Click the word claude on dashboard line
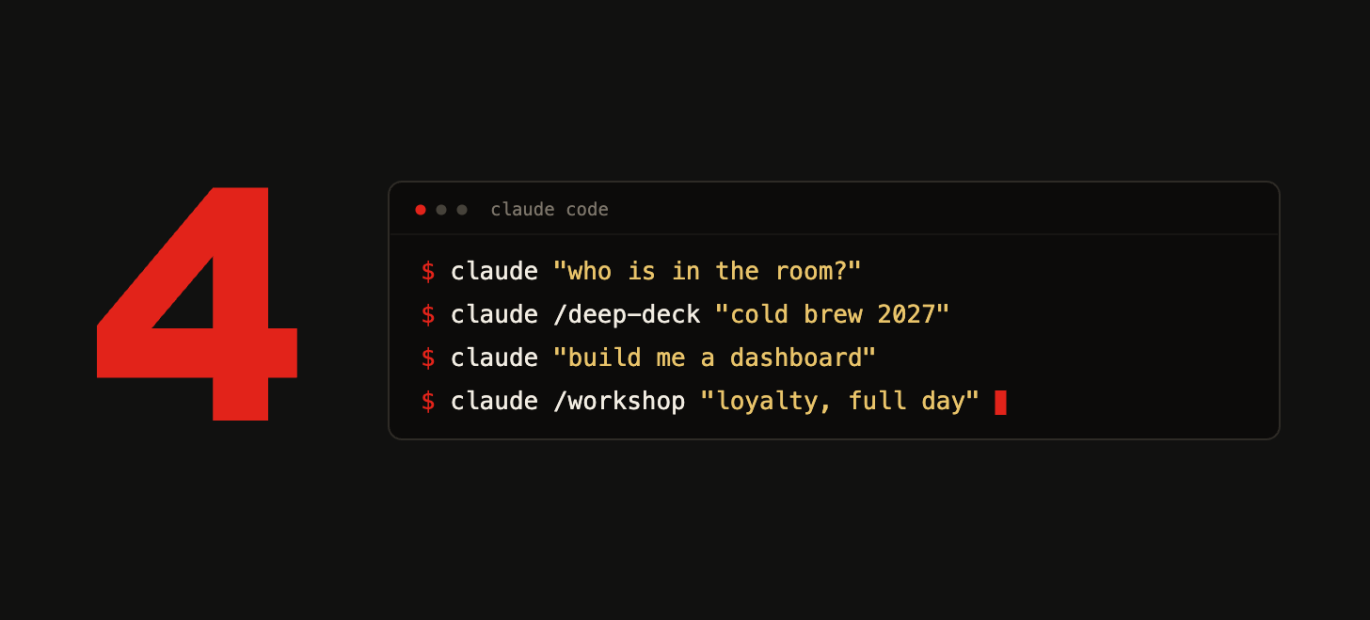The image size is (1370, 620). [494, 357]
